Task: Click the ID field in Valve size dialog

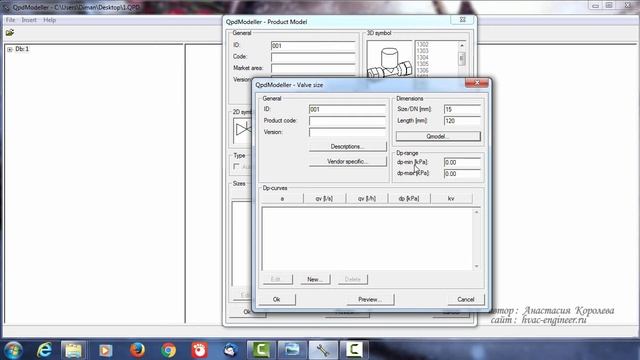Action: [x=347, y=109]
